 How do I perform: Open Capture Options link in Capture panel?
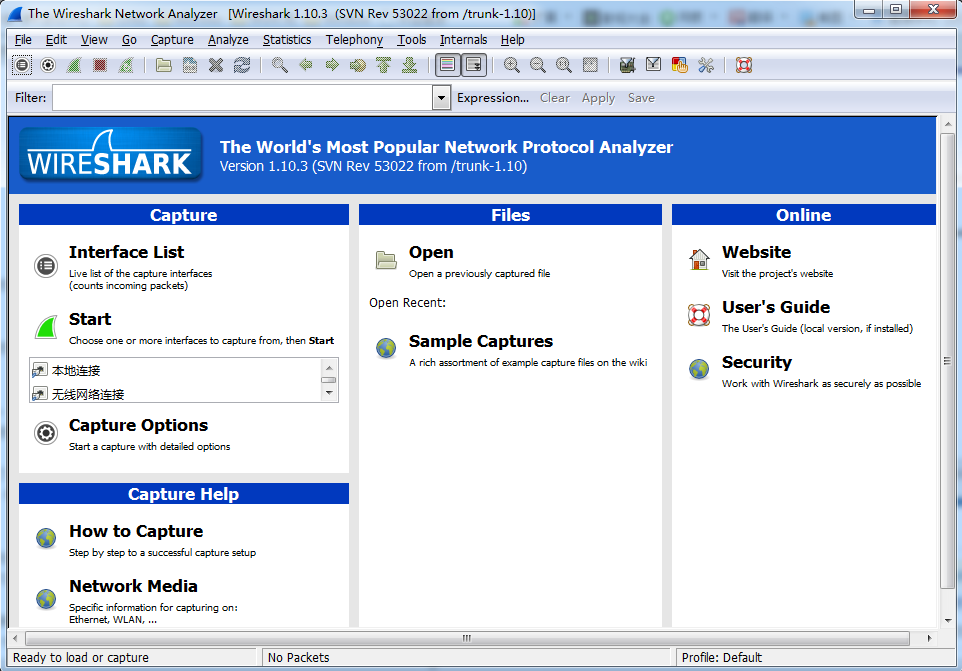click(139, 425)
